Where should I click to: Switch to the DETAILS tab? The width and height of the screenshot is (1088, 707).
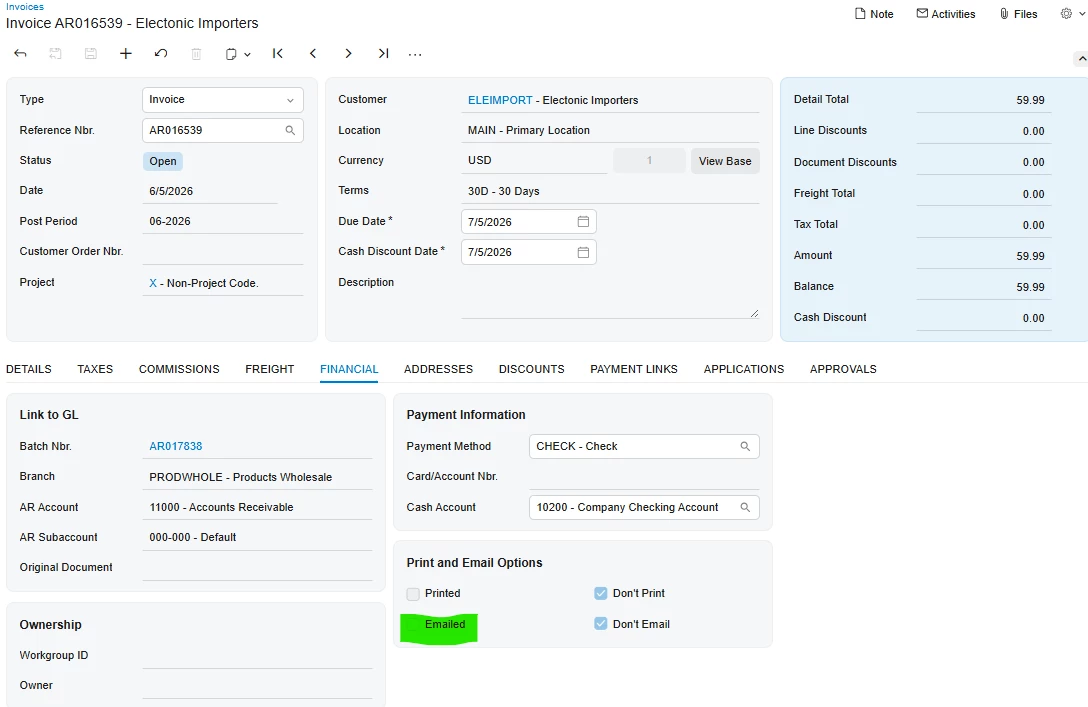click(28, 369)
